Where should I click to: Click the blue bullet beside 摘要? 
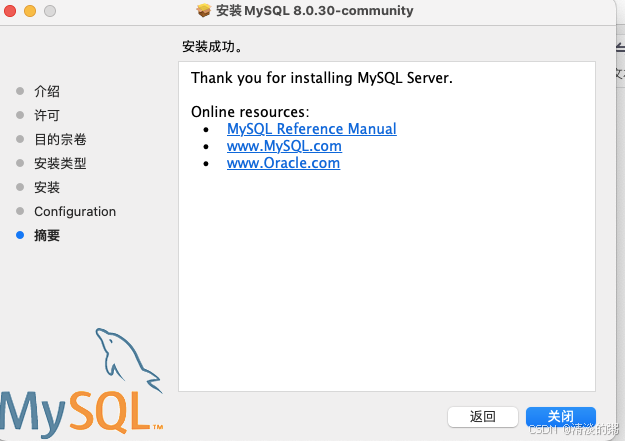pyautogui.click(x=20, y=235)
